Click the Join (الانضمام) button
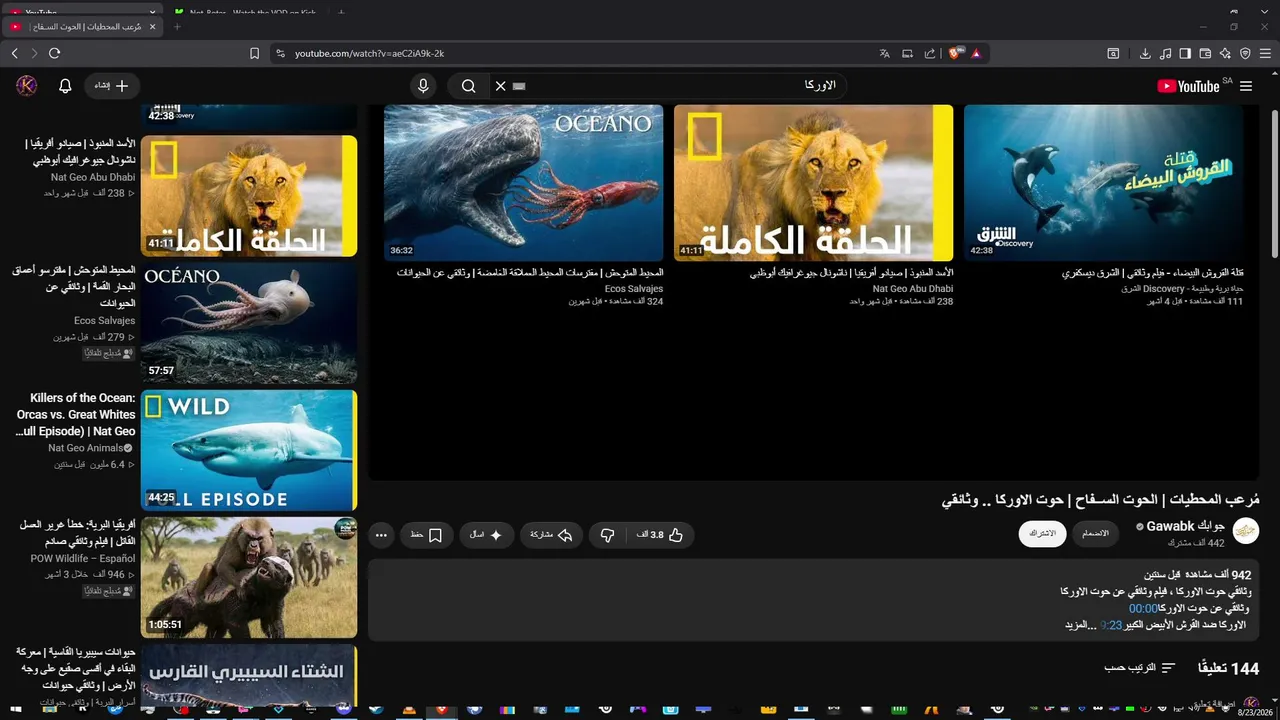Screen dimensions: 1280x720 click(1096, 533)
